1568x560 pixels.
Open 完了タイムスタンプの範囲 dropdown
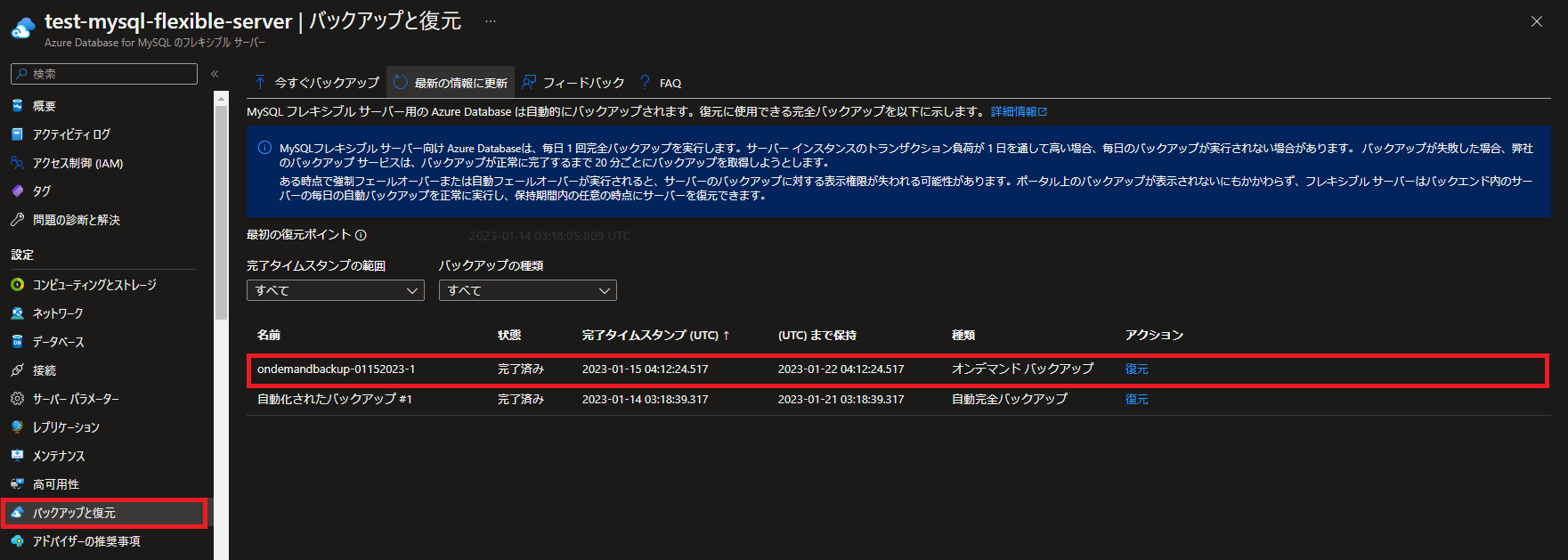pyautogui.click(x=336, y=290)
